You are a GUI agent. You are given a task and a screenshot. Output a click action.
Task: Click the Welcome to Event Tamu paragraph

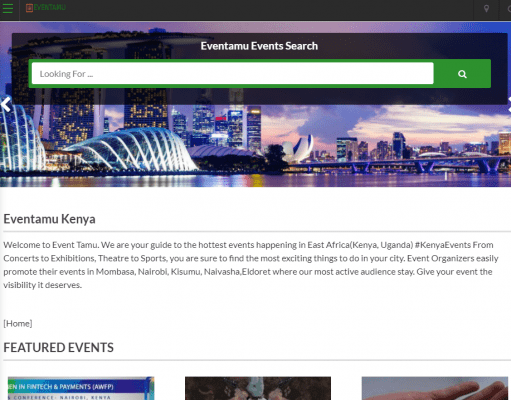click(x=251, y=265)
